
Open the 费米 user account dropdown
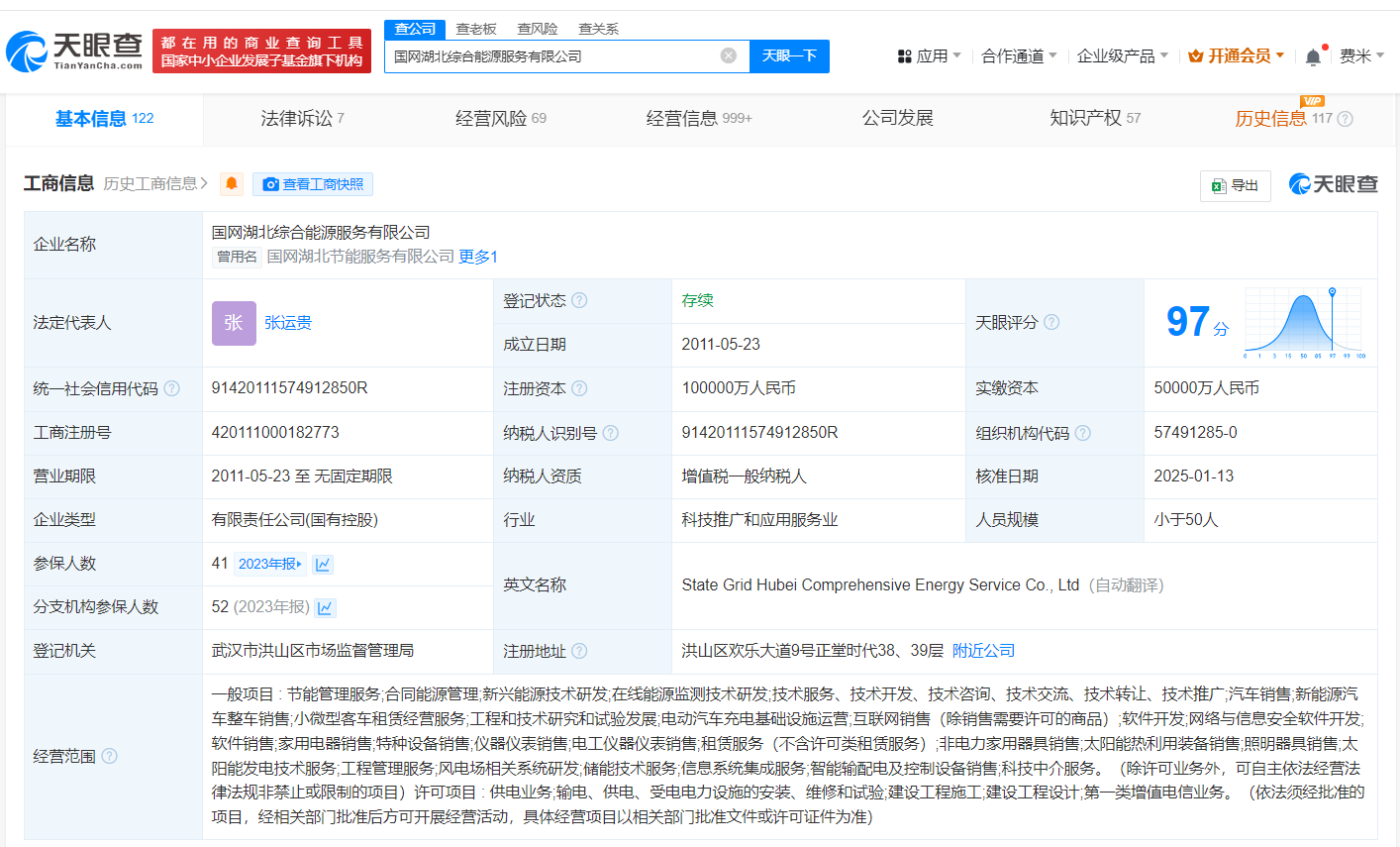[x=1361, y=56]
